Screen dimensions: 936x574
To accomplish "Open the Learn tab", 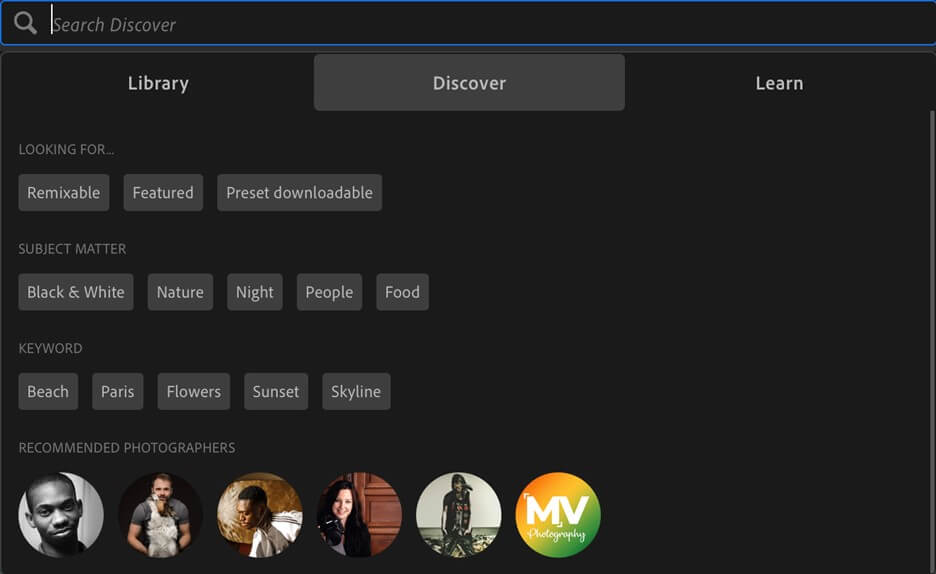I will tap(779, 83).
